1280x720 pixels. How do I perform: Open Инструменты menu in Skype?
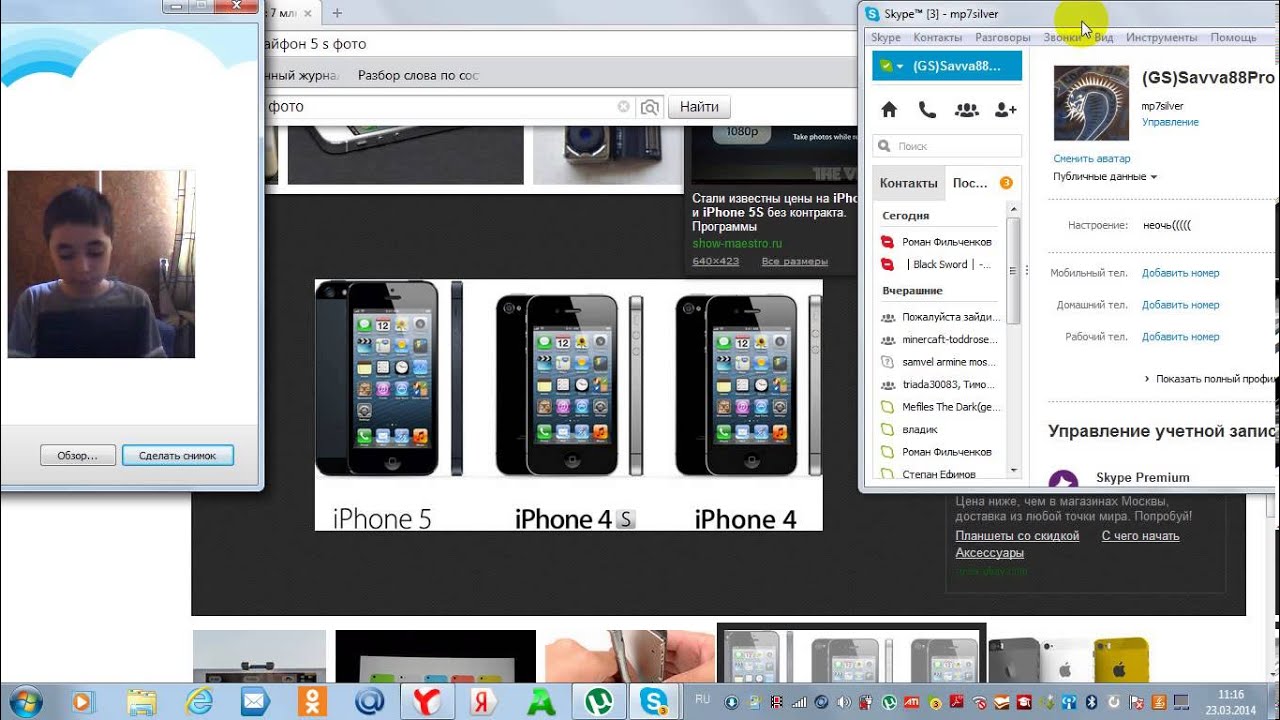coord(1161,38)
